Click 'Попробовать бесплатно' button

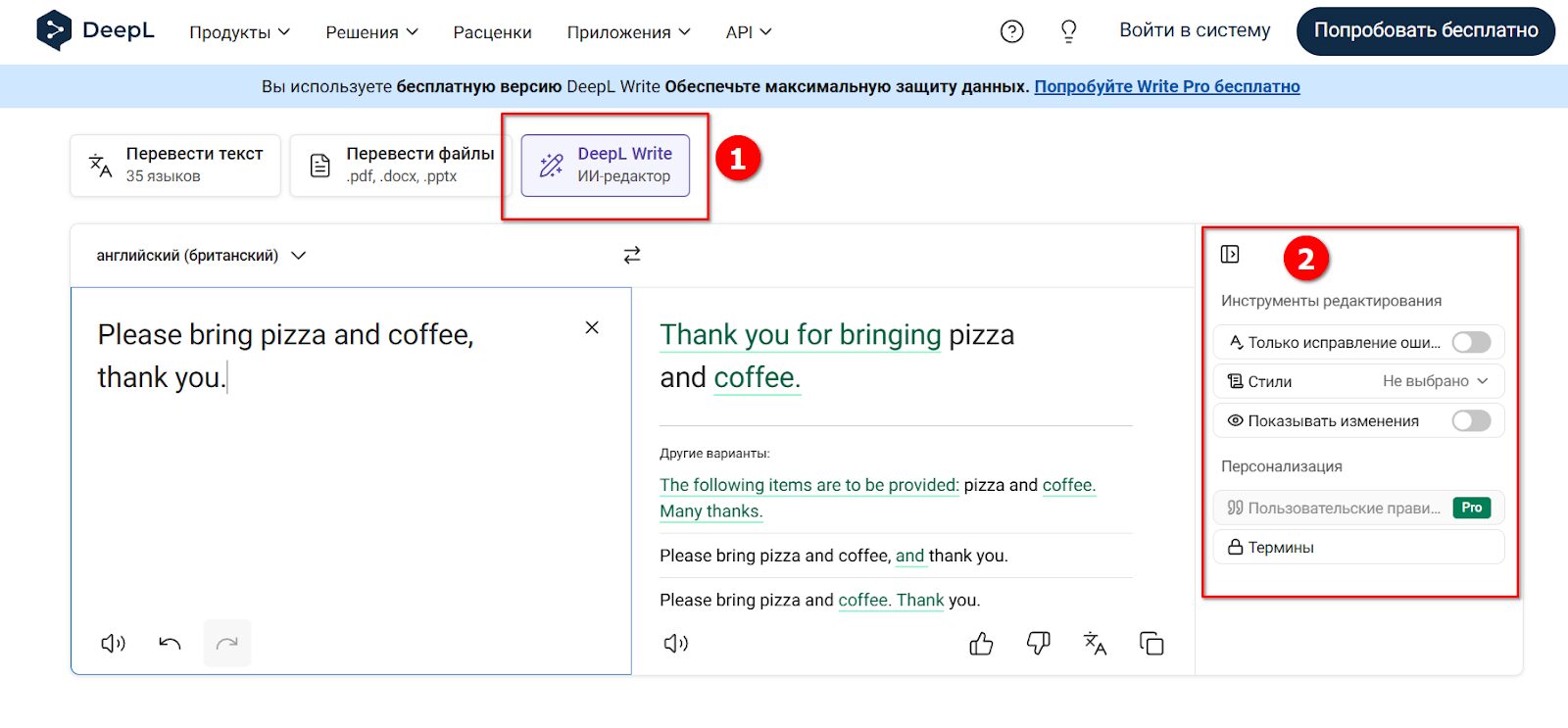(1425, 31)
